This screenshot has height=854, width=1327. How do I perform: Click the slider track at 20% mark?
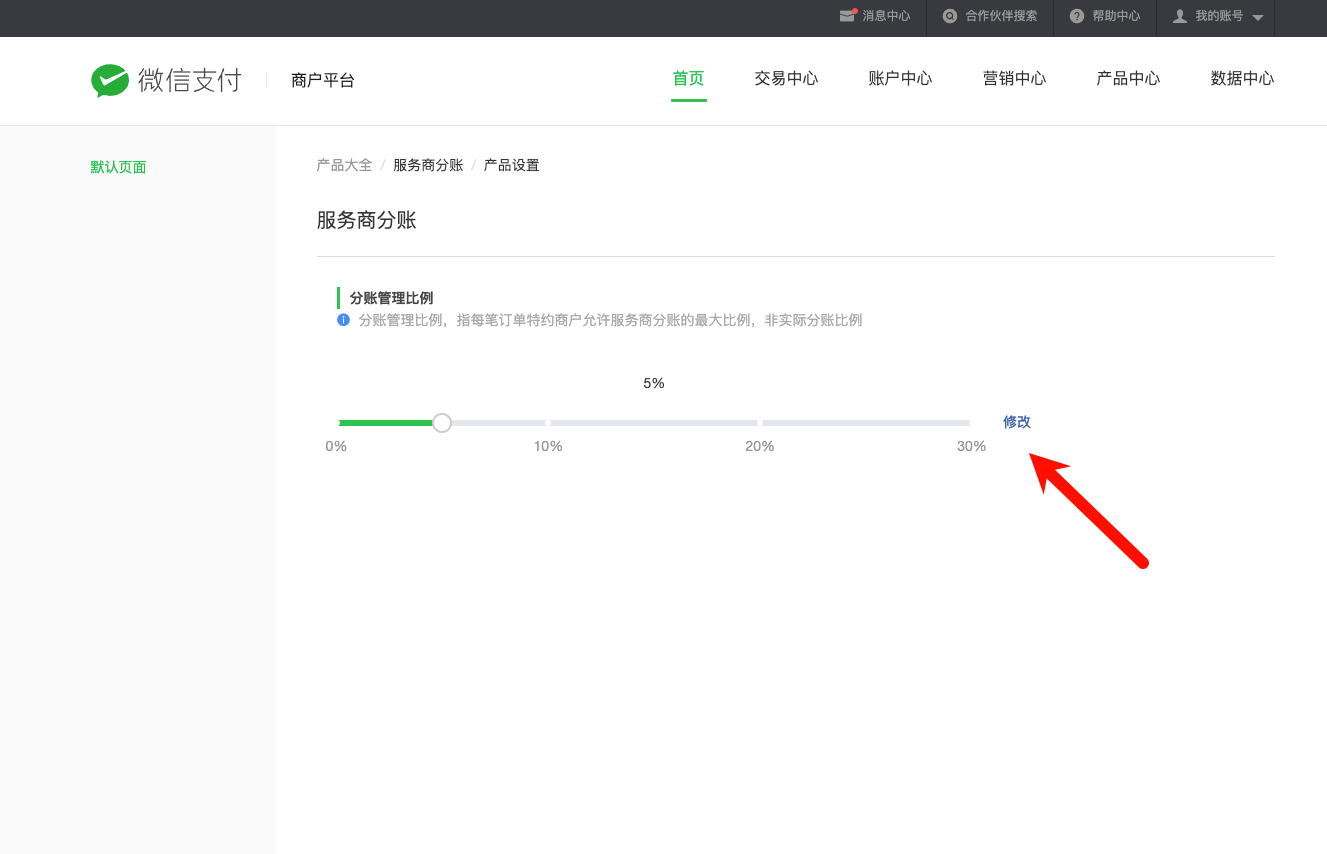pos(759,423)
